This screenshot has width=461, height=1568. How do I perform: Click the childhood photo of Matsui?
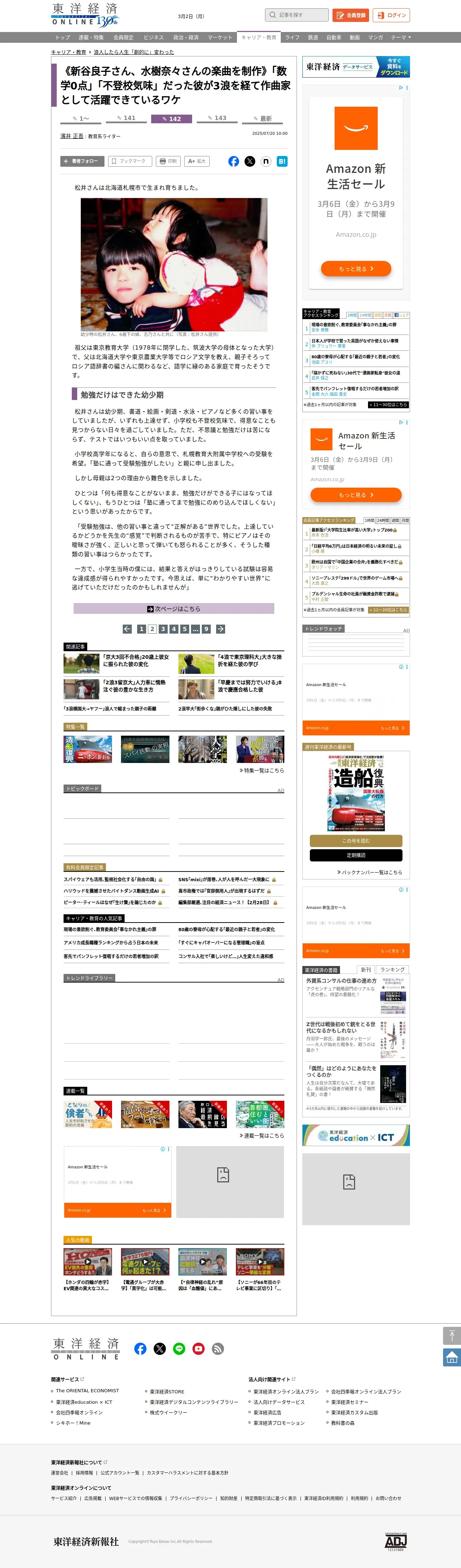coord(174,264)
